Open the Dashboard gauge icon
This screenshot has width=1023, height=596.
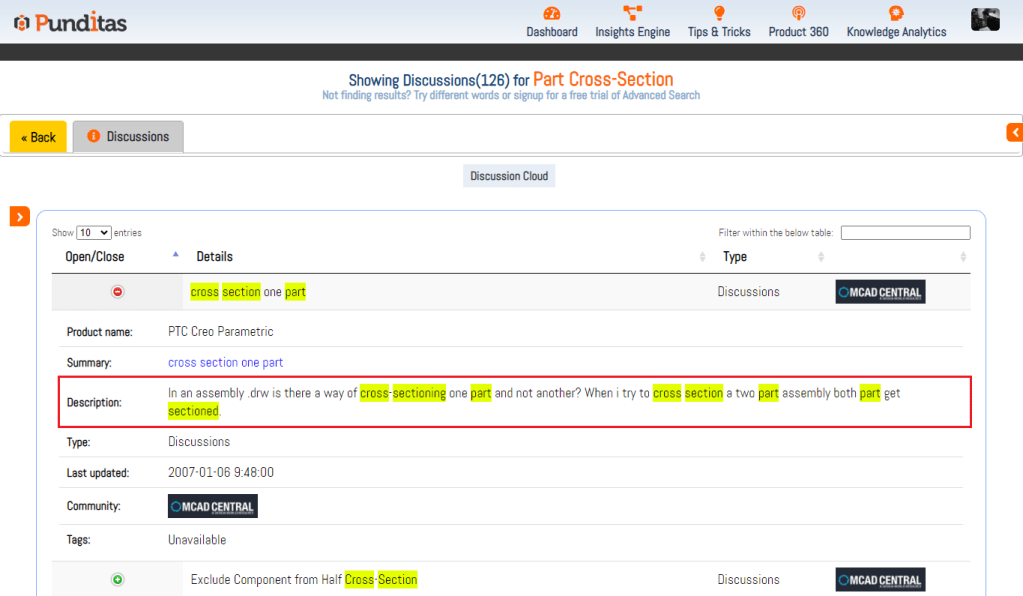[552, 14]
